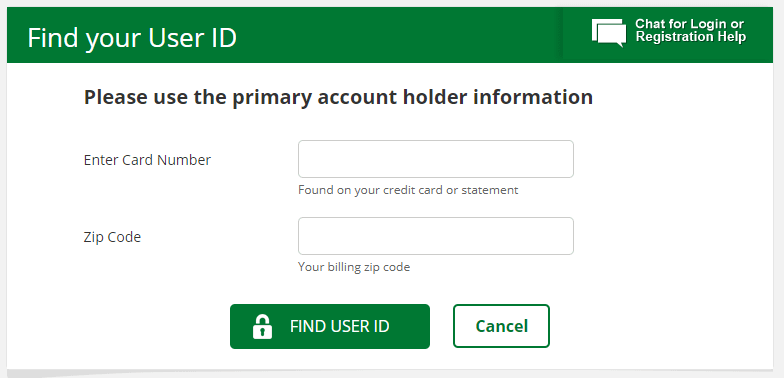Submit with the FIND USER ID button

click(x=330, y=326)
